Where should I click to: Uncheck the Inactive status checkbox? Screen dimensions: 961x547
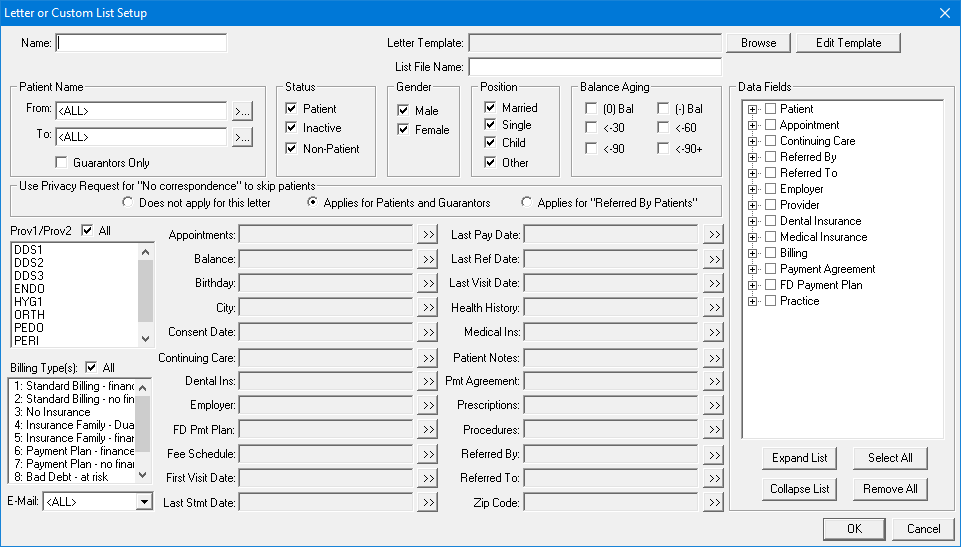pos(292,128)
